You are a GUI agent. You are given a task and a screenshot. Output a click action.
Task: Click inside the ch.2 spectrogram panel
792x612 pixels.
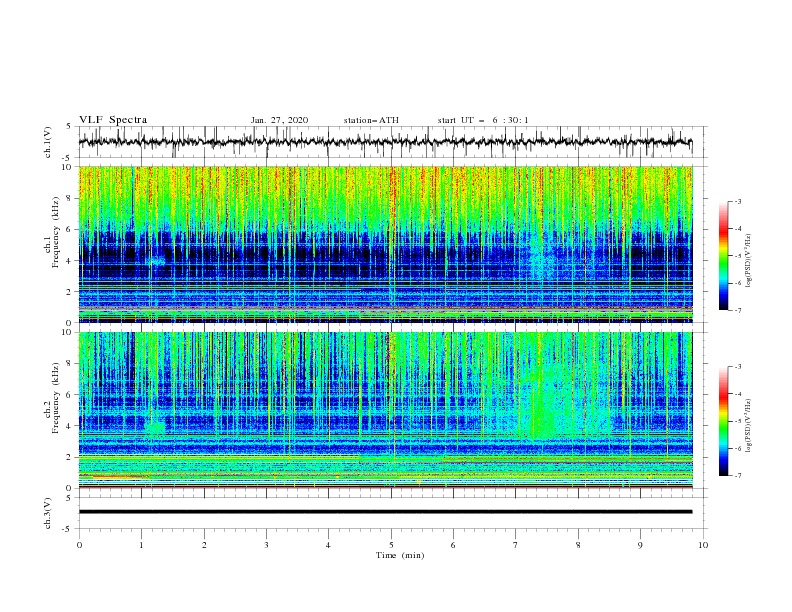point(385,410)
